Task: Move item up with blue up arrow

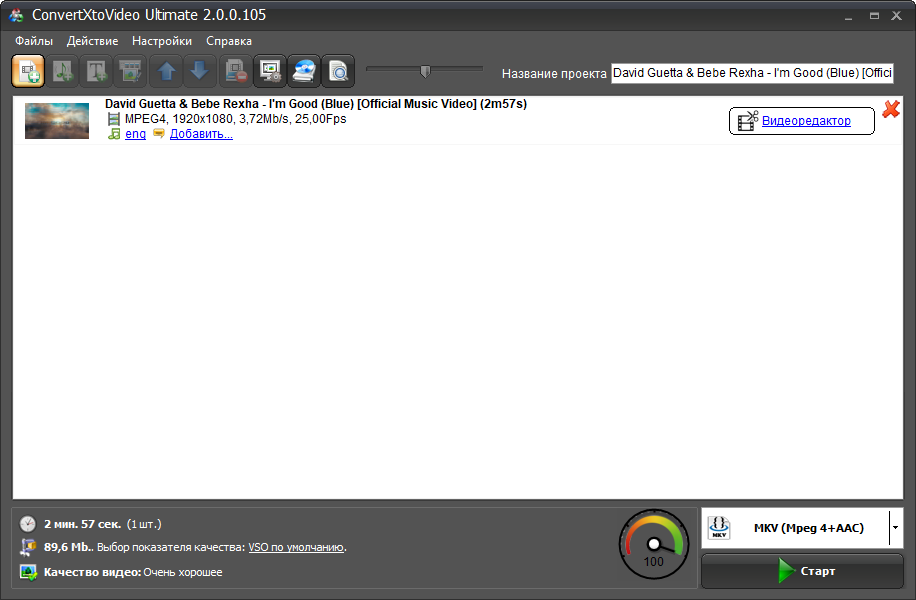Action: click(166, 71)
